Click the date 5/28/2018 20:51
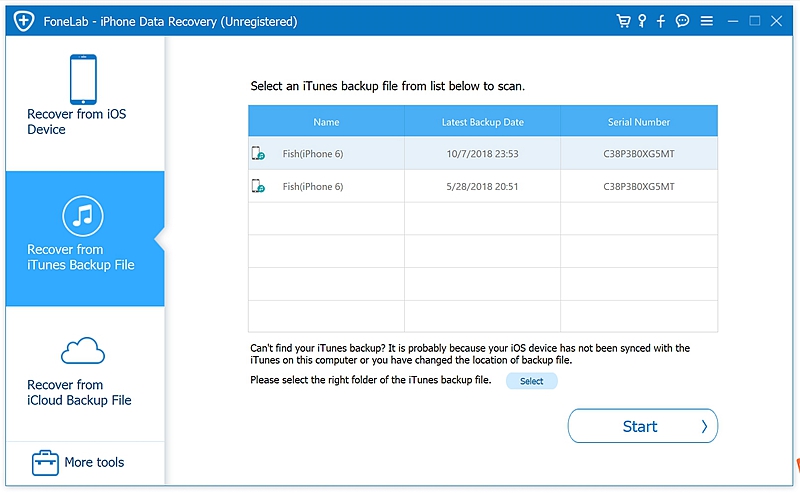This screenshot has height=493, width=800. click(482, 186)
